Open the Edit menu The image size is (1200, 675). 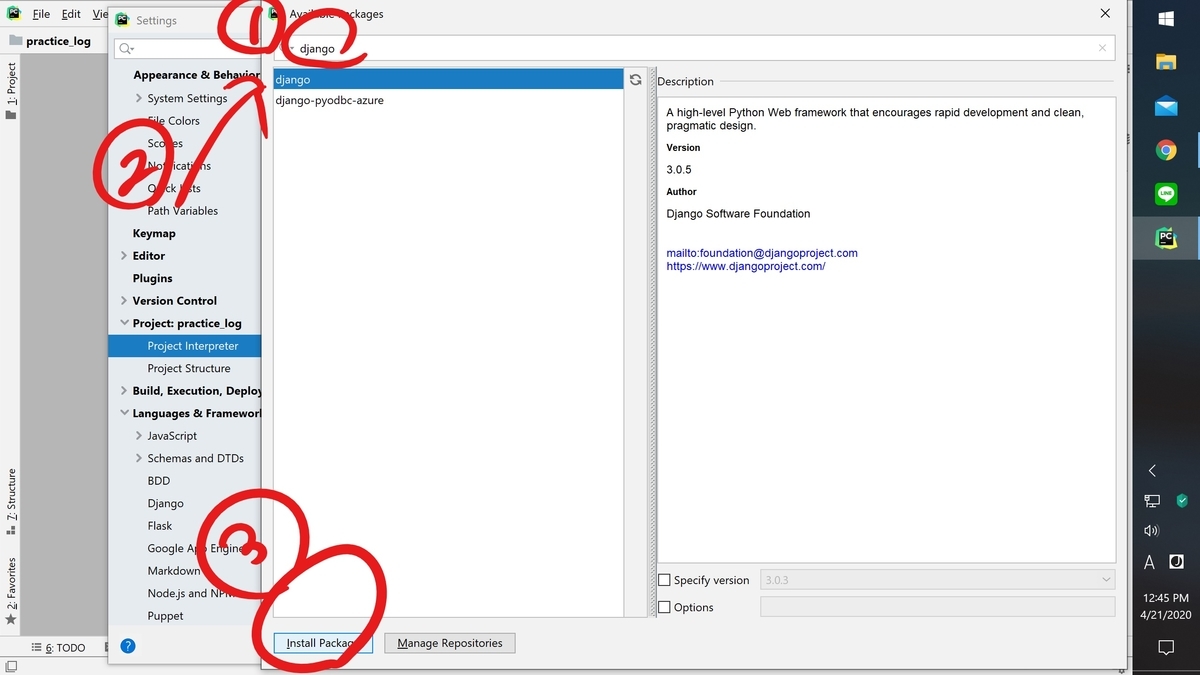(71, 15)
